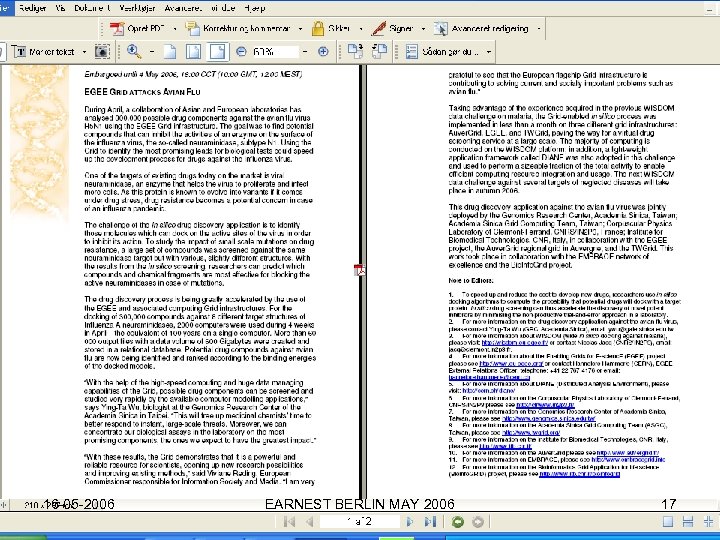Go to the first page

point(289,522)
